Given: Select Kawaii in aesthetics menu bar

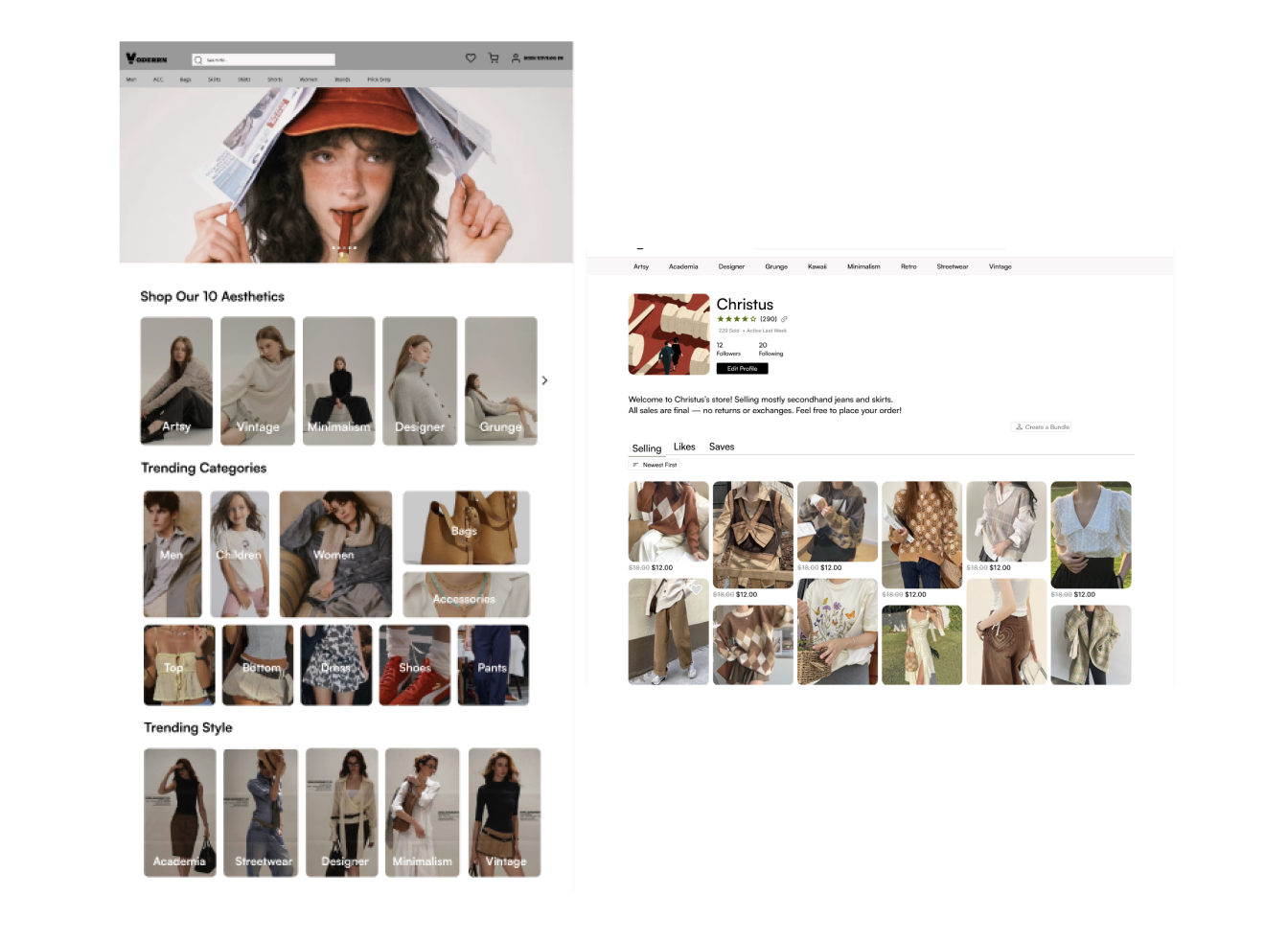Looking at the screenshot, I should (816, 267).
